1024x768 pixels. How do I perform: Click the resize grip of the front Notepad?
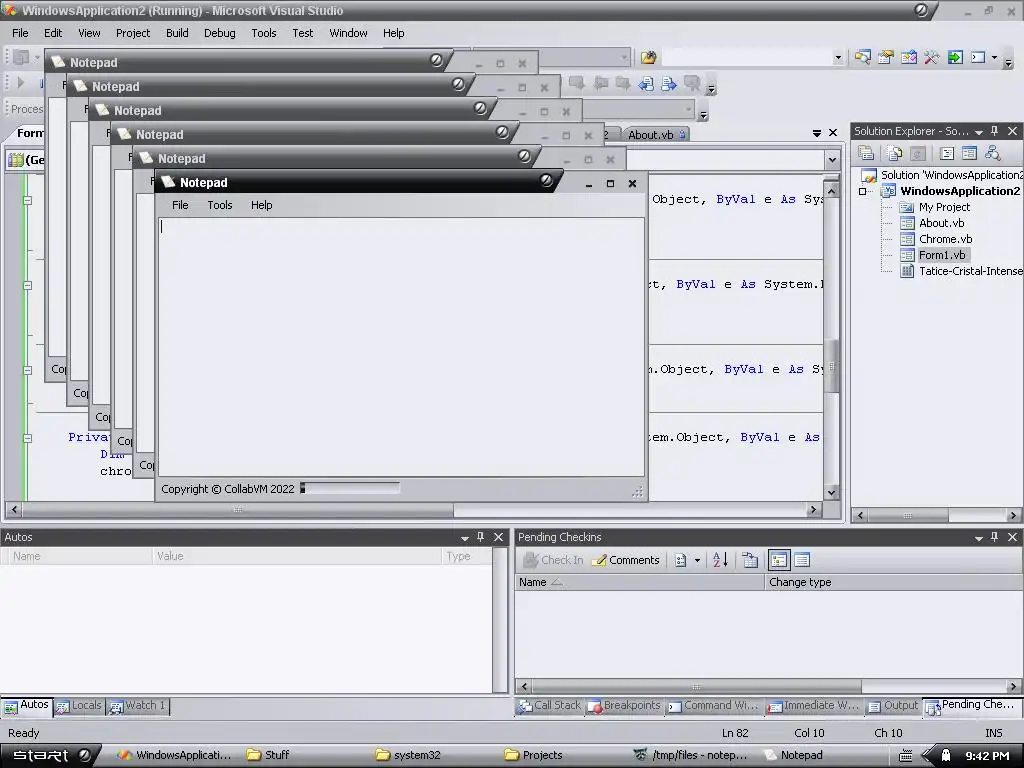[637, 492]
